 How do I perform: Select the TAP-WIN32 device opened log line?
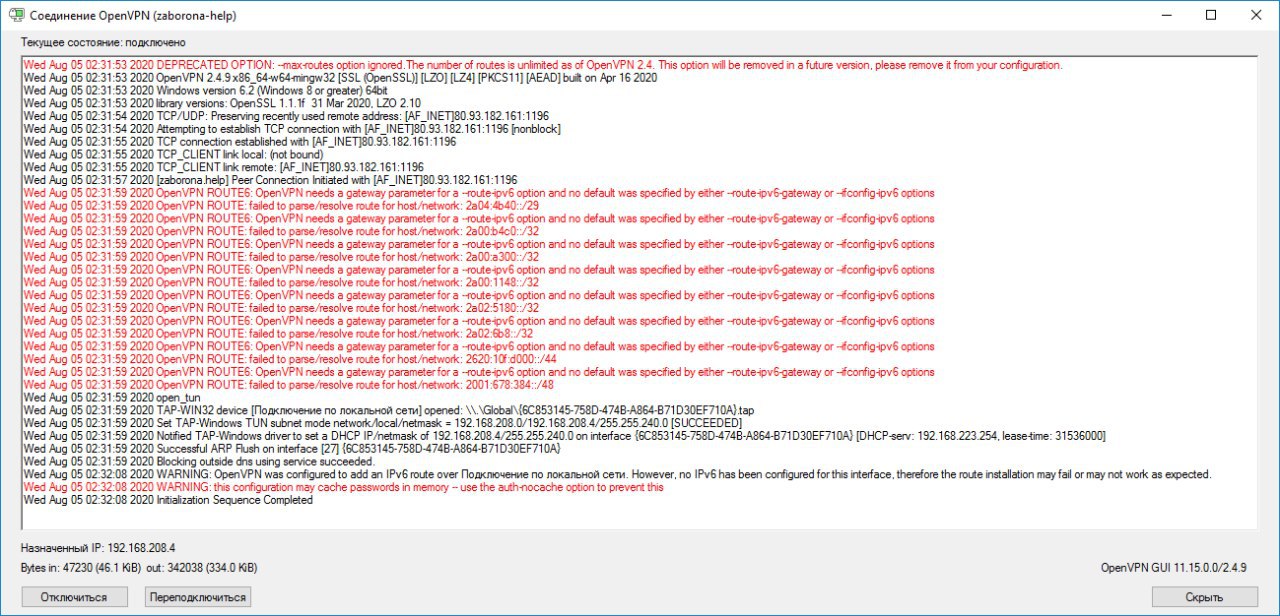tap(388, 411)
